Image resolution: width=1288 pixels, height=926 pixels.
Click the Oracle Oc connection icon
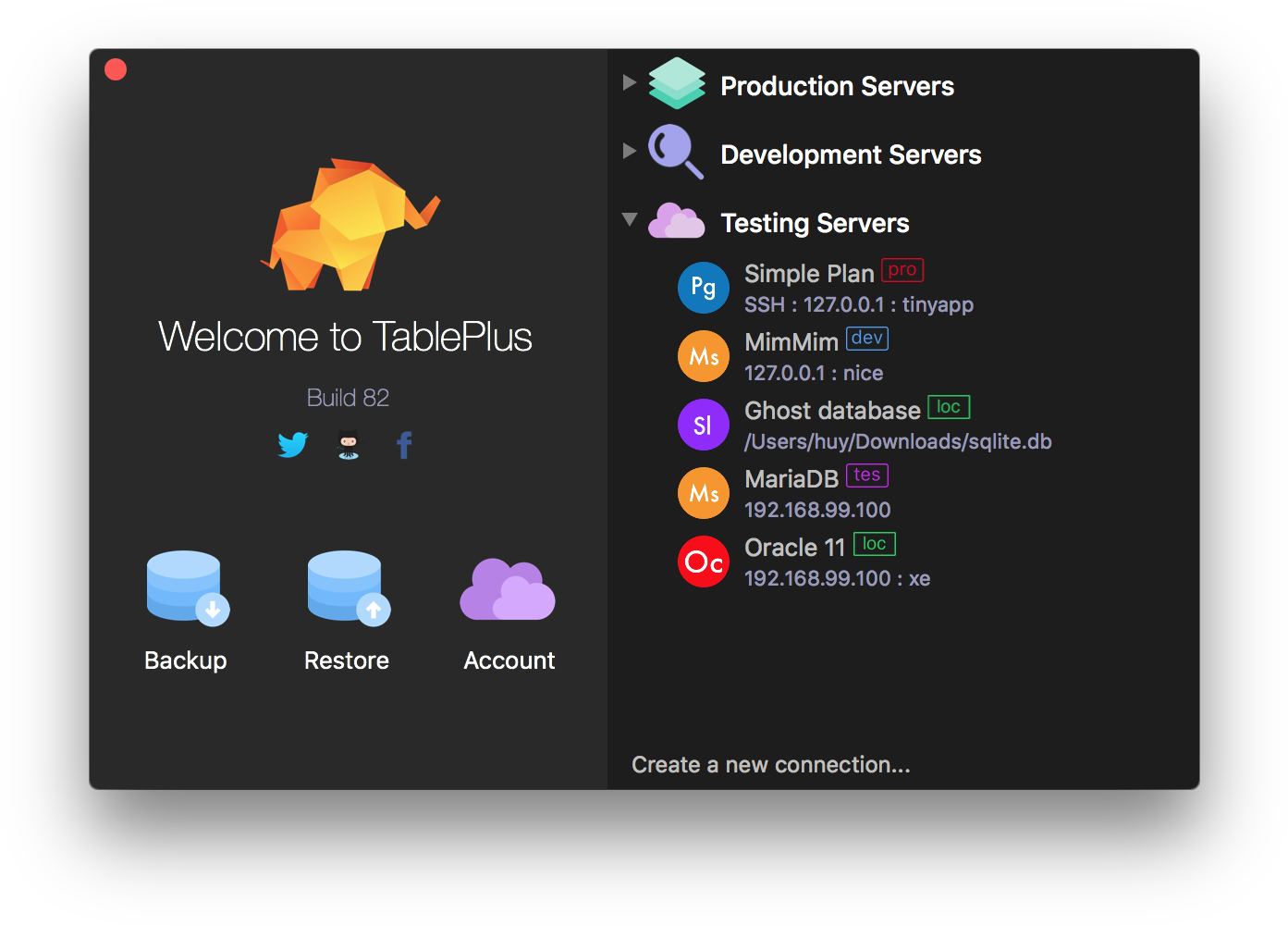[704, 562]
